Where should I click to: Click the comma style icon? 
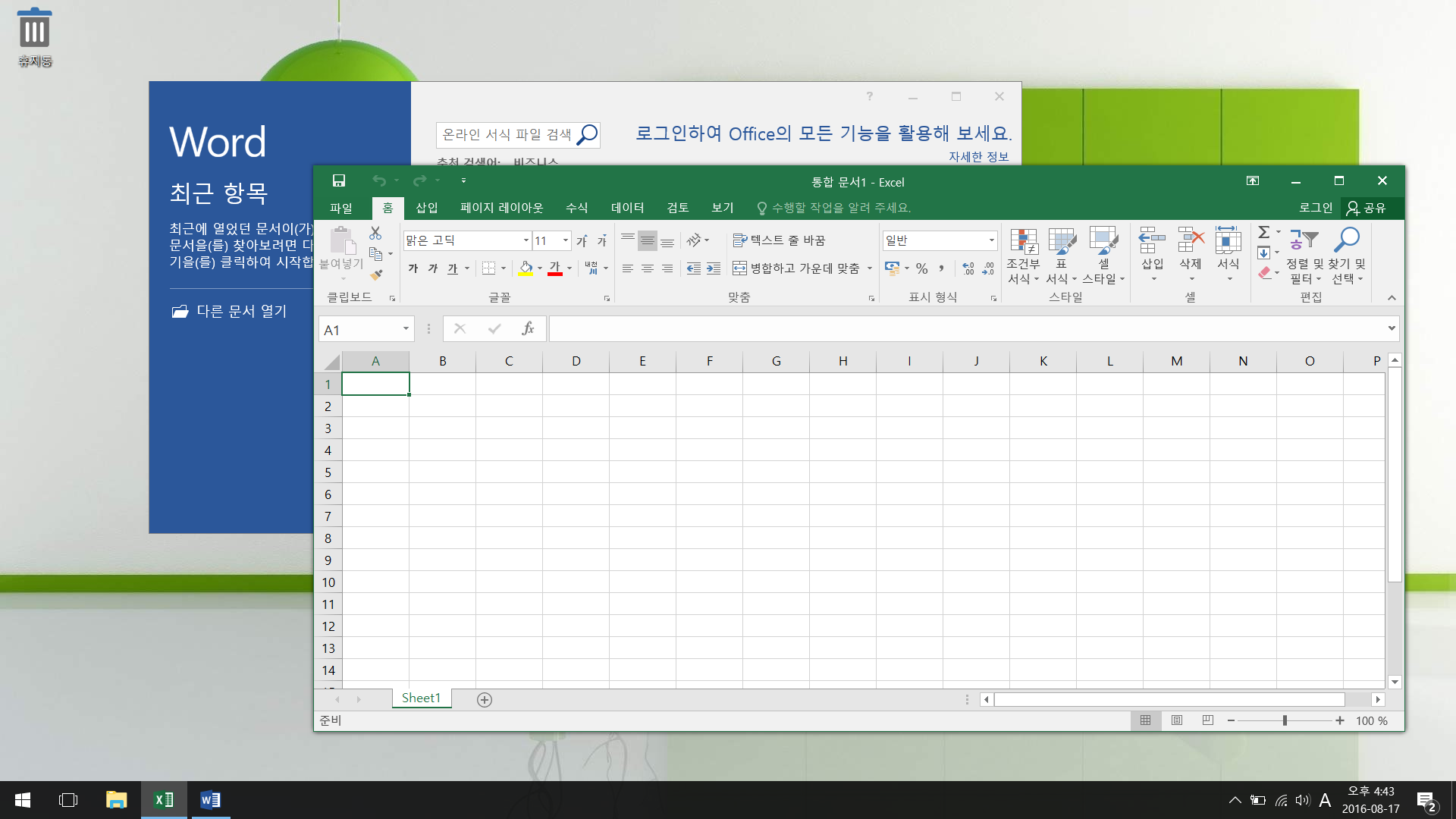tap(942, 268)
